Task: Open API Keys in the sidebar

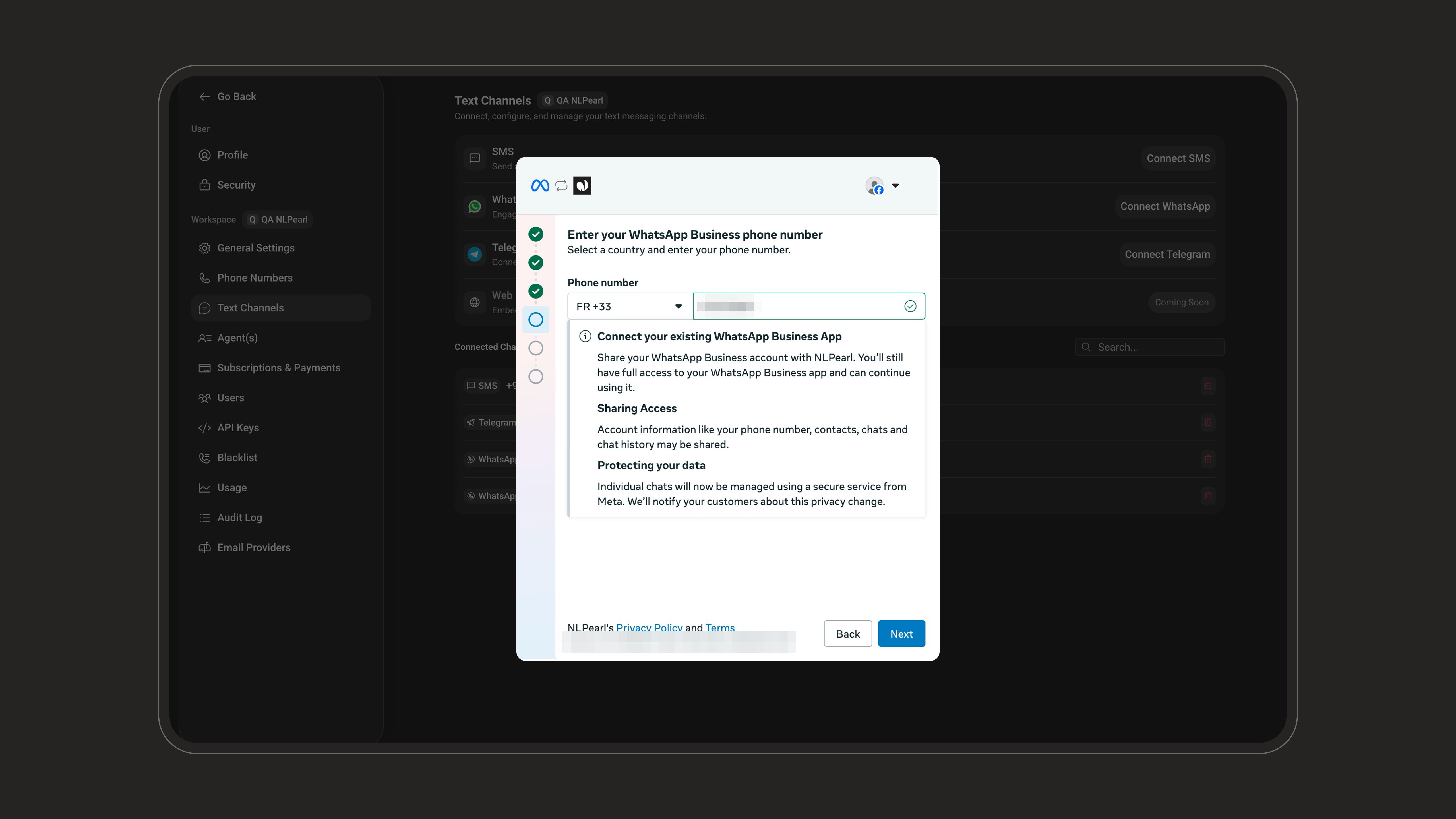Action: (280, 427)
